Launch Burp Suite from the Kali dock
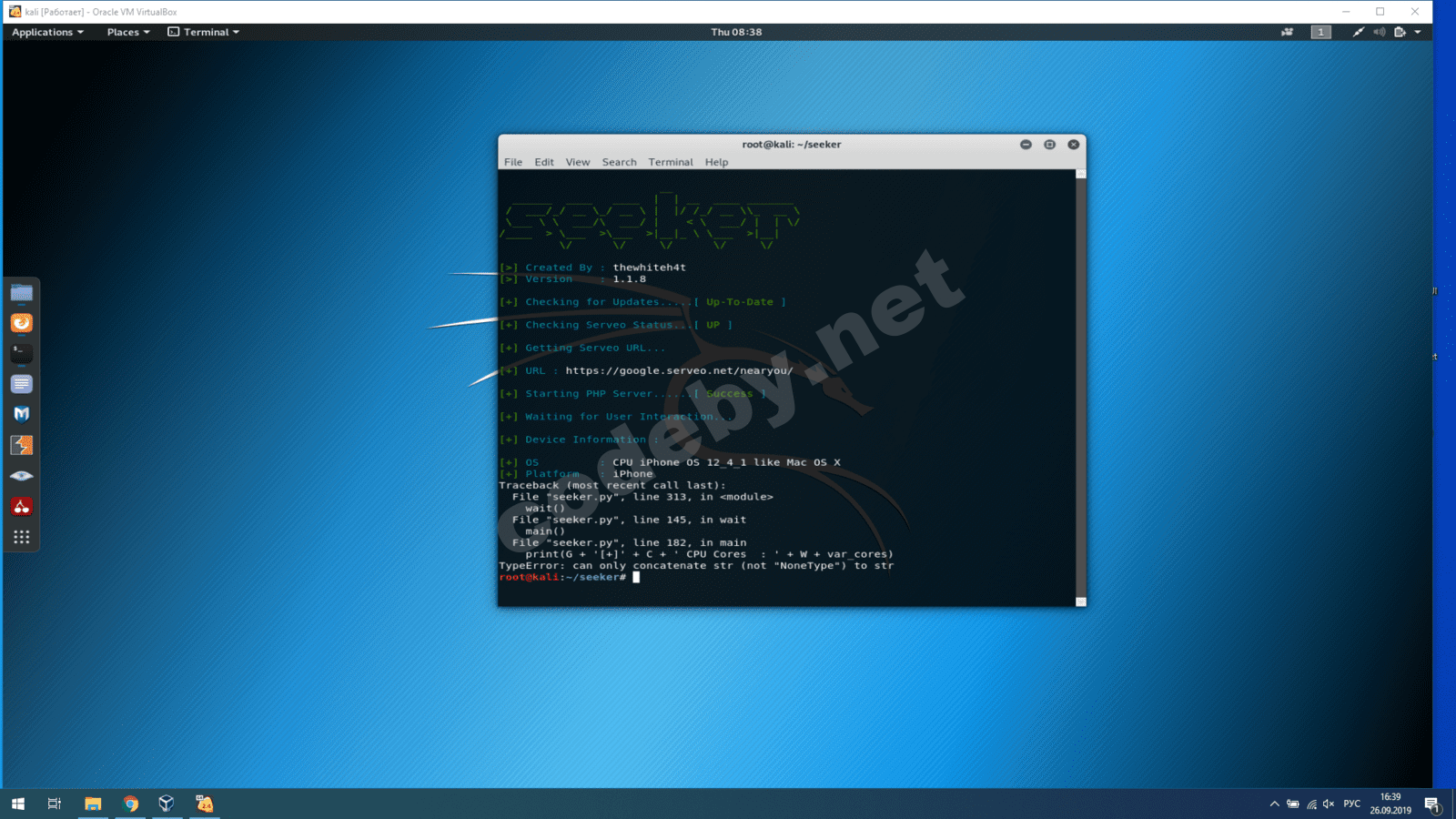Image resolution: width=1456 pixels, height=819 pixels. [x=22, y=445]
